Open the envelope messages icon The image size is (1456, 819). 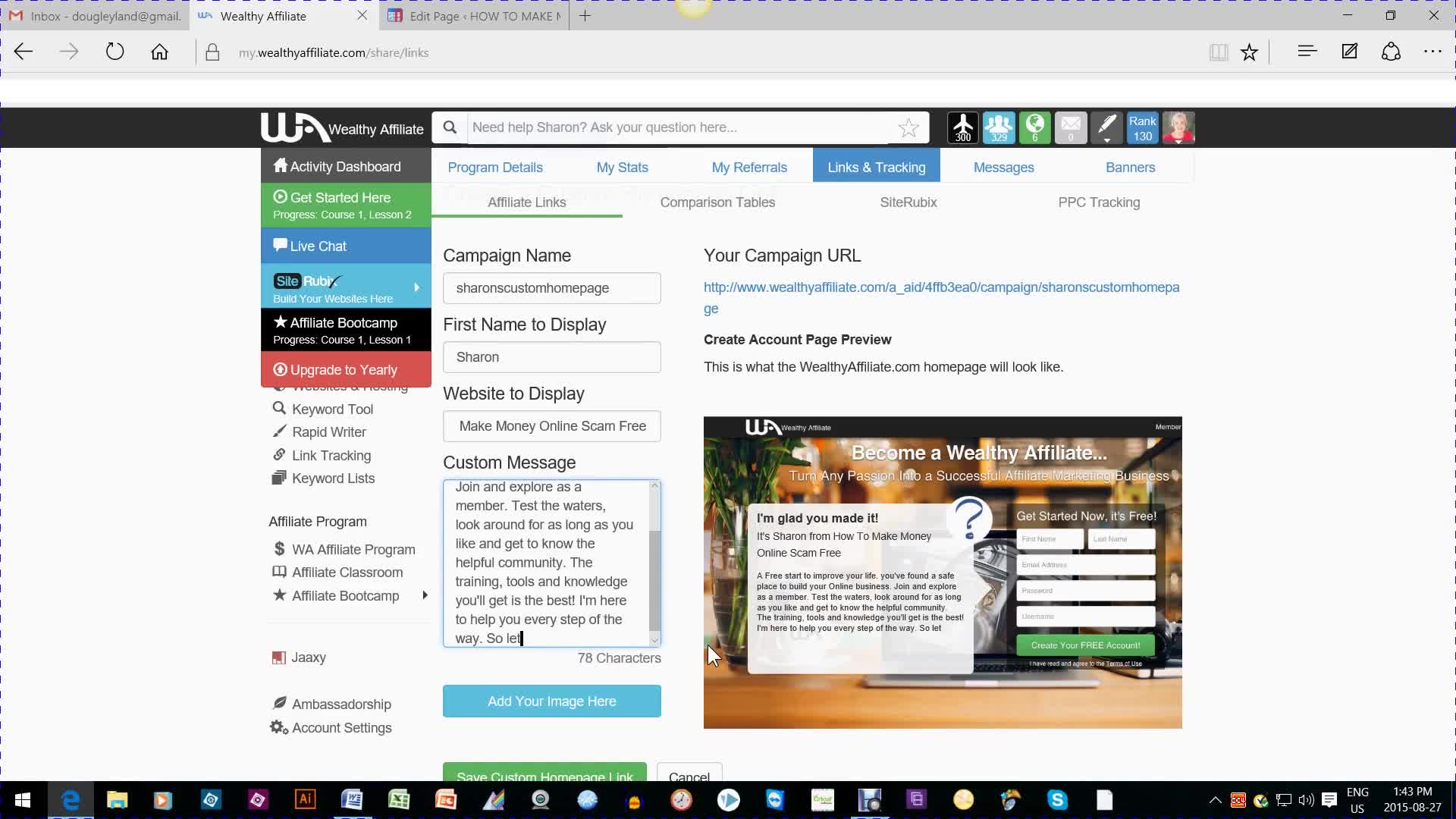[1071, 127]
